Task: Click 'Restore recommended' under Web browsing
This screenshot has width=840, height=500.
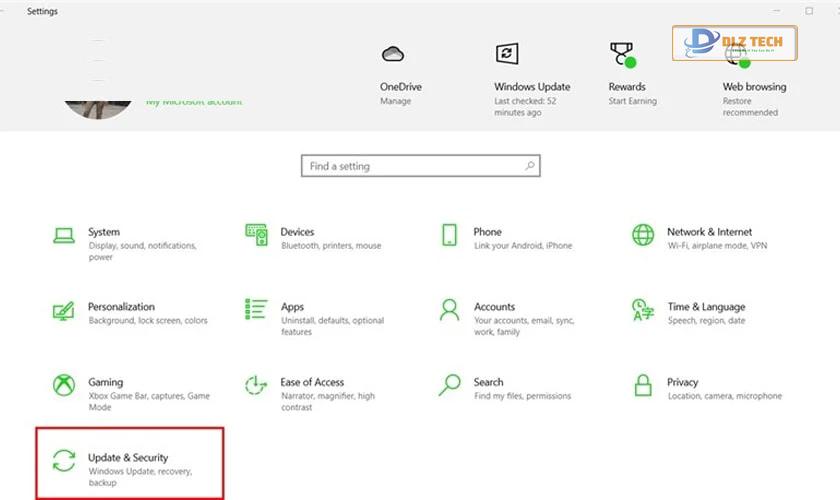Action: (750, 107)
